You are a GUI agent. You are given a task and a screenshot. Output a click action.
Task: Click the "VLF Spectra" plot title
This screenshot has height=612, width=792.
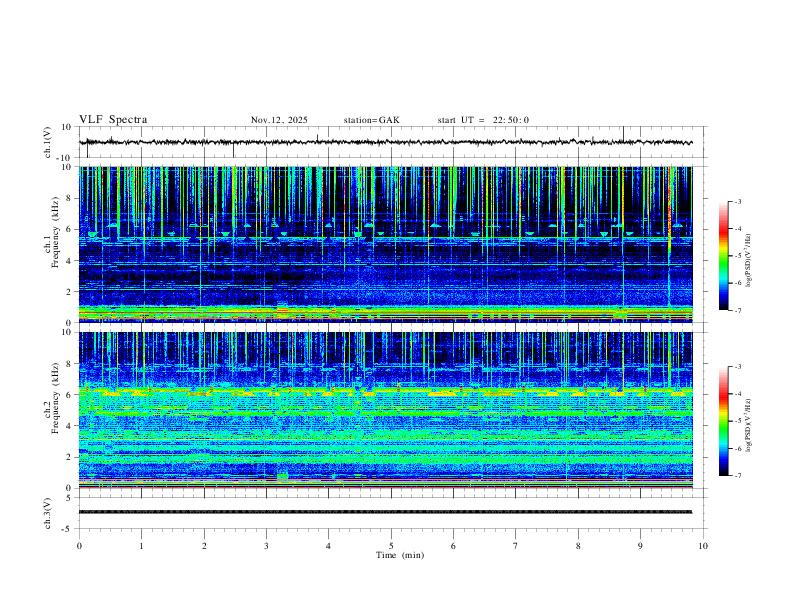(113, 120)
